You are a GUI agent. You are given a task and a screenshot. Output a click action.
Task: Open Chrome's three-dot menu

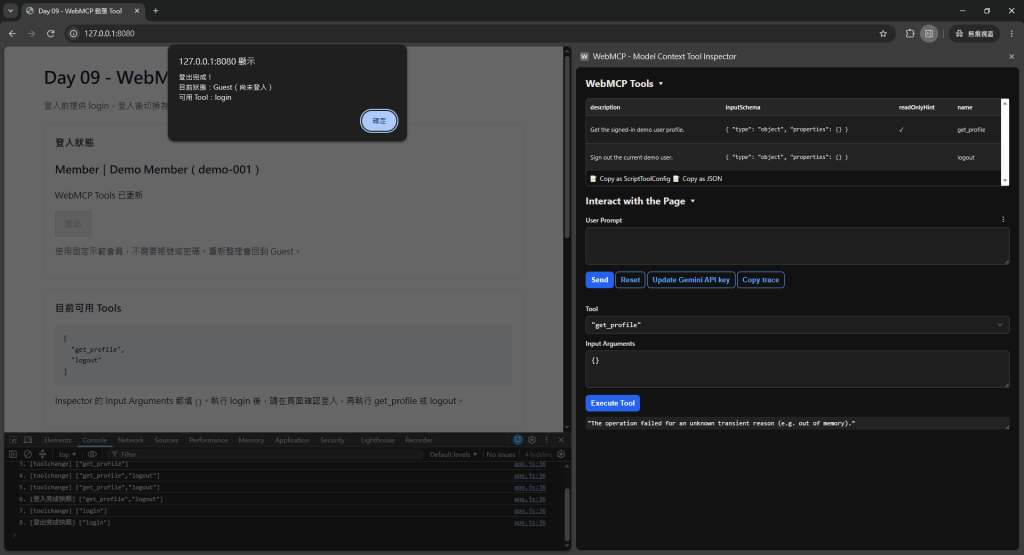coord(1012,33)
